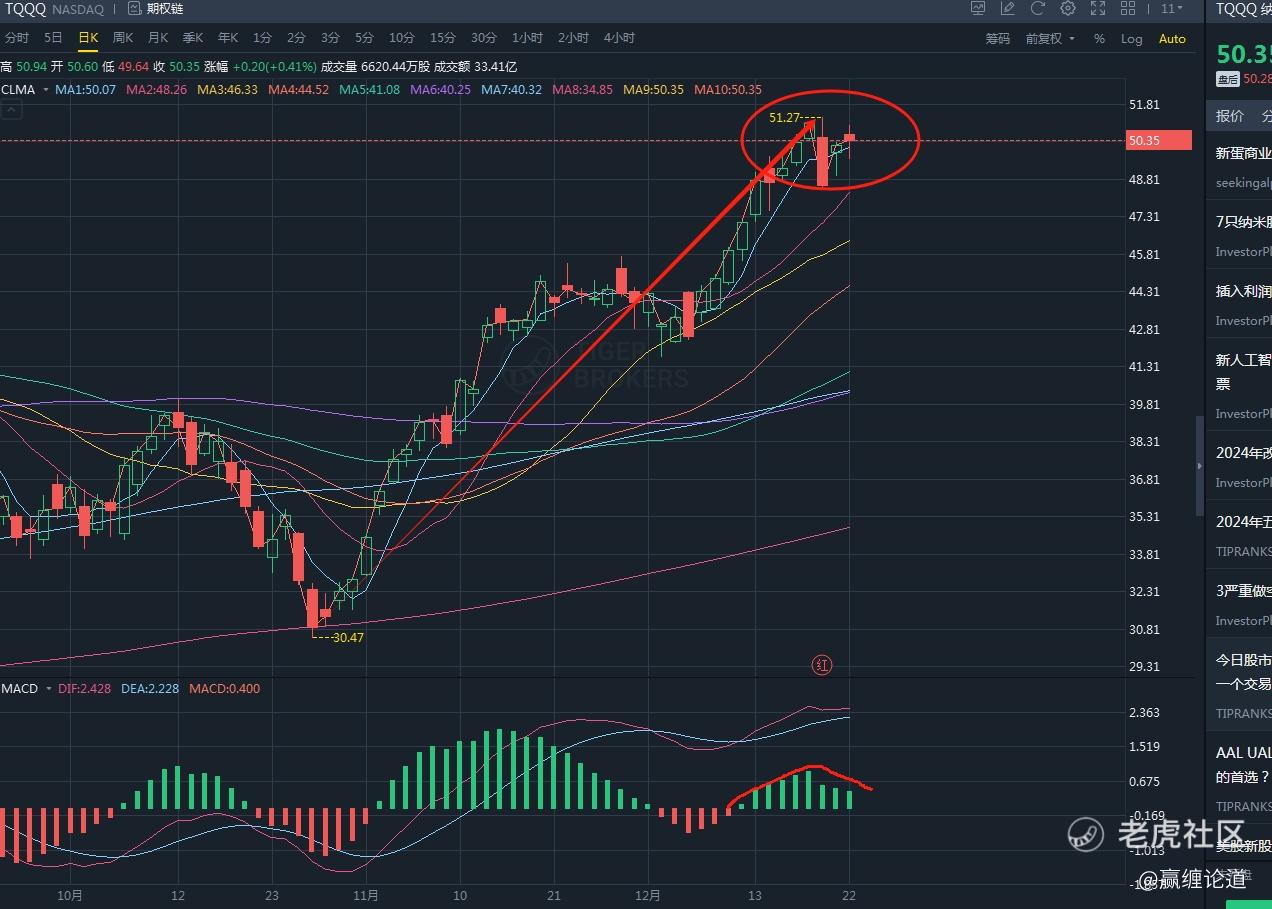The width and height of the screenshot is (1272, 909).
Task: Switch to the 5分 interval
Action: [x=364, y=38]
